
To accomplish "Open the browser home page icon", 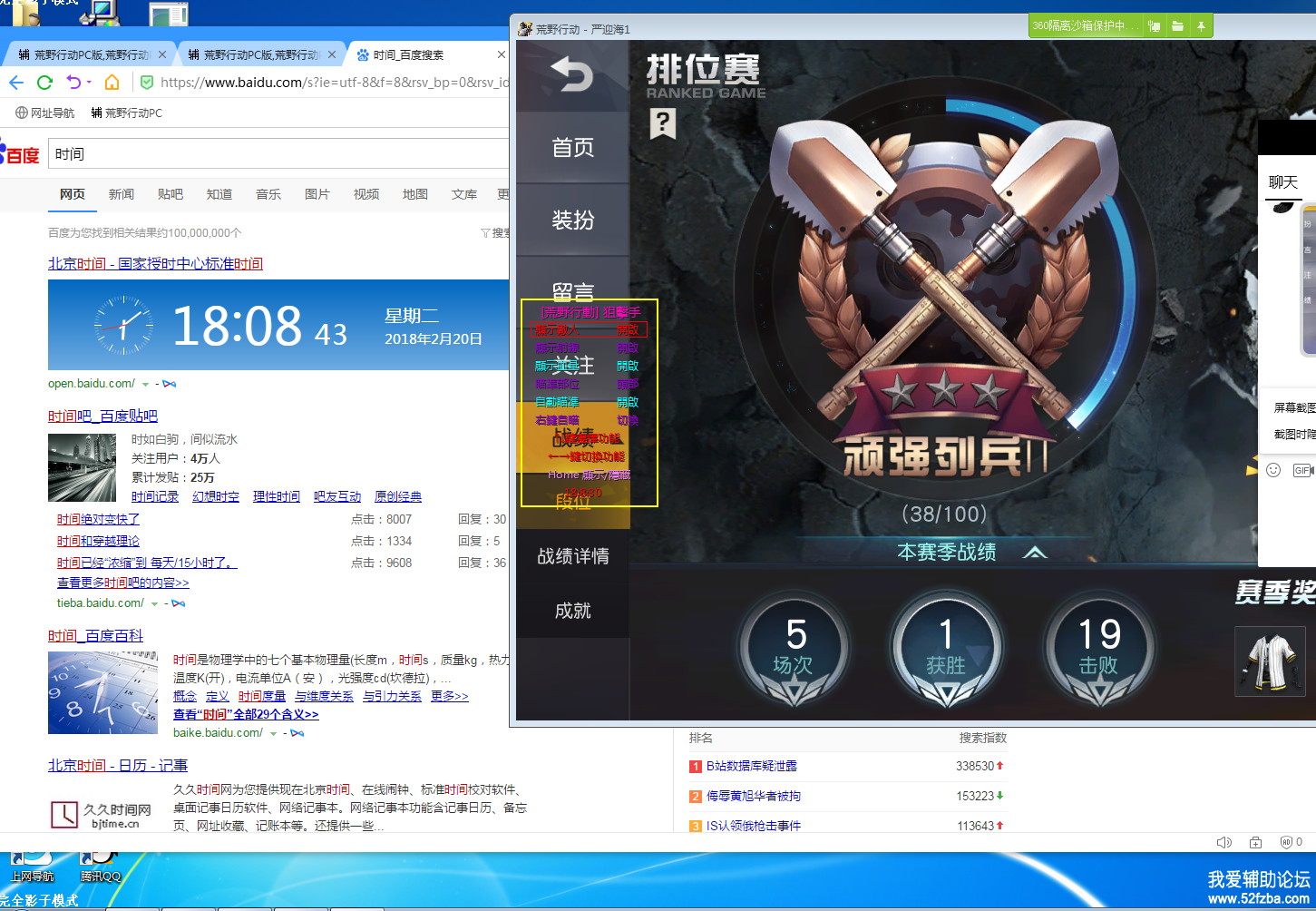I will [112, 83].
